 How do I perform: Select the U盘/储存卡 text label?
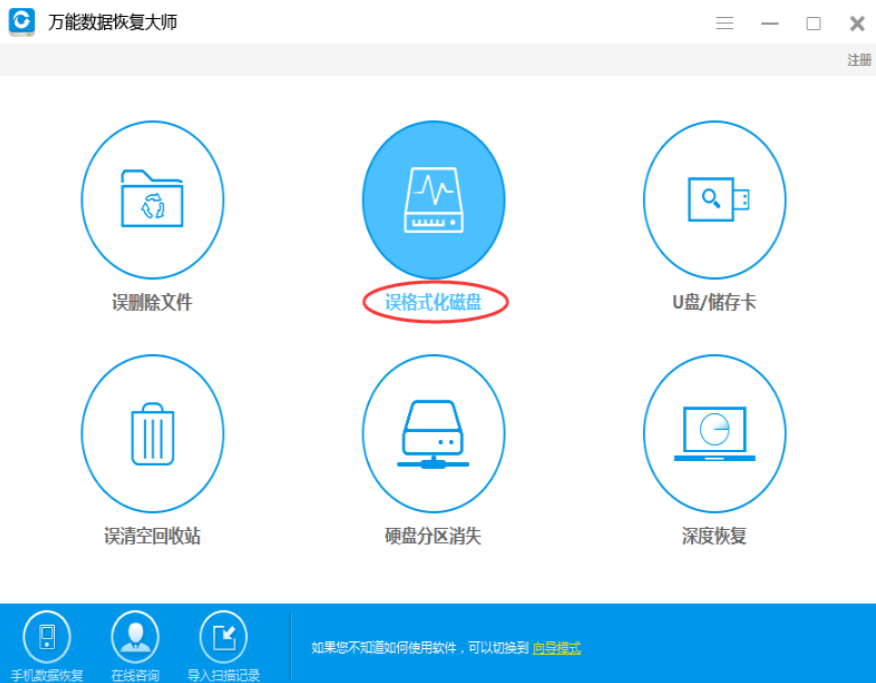point(714,303)
